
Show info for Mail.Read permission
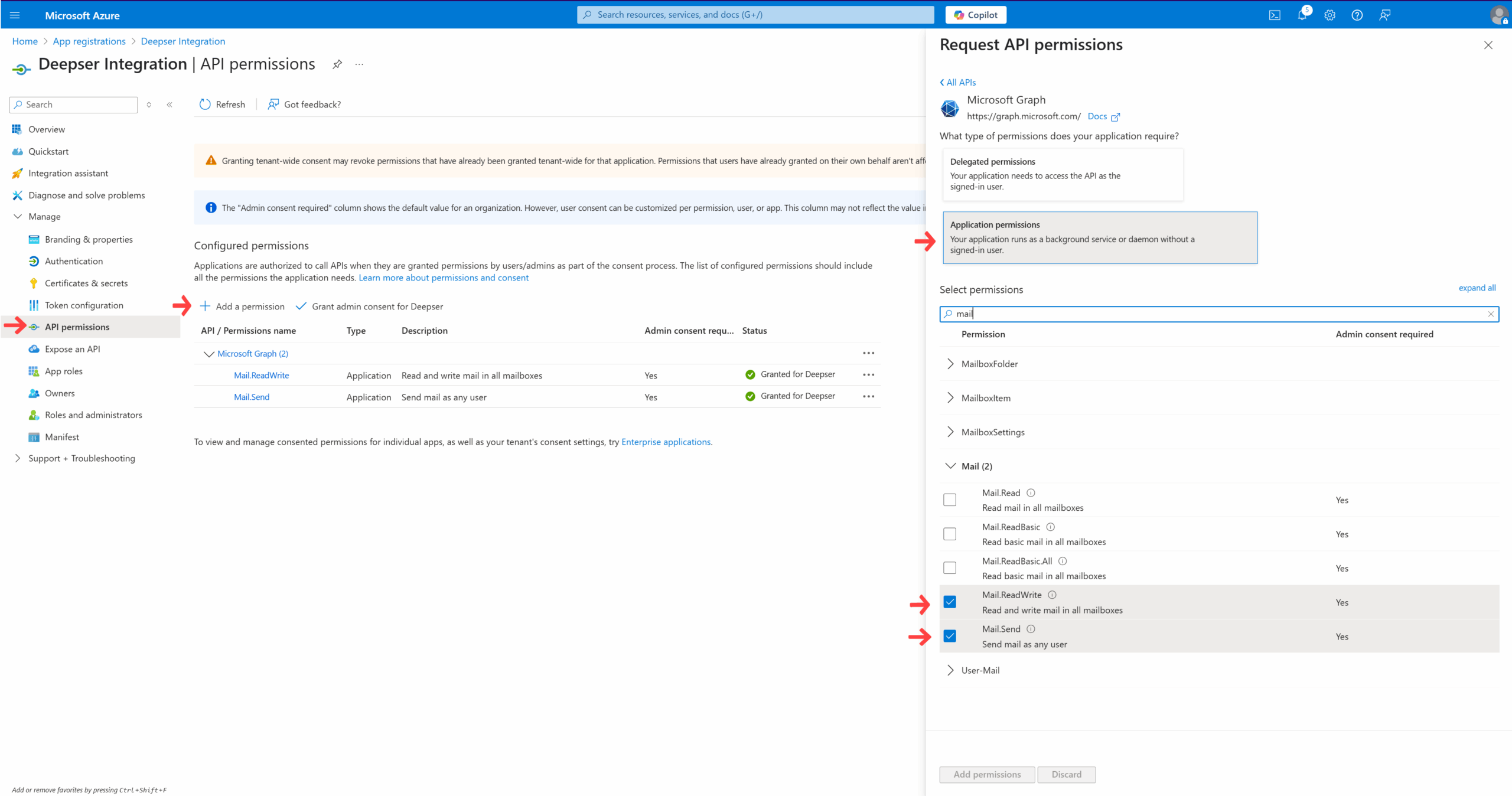tap(1031, 493)
